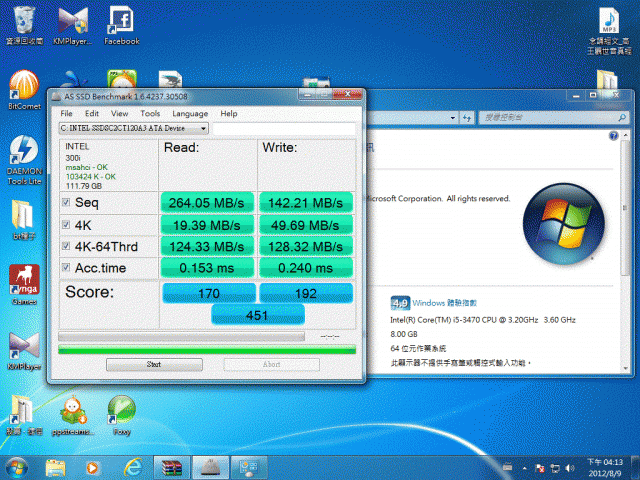The image size is (640, 480).
Task: Launch Internet Explorer from the taskbar
Action: [x=133, y=468]
